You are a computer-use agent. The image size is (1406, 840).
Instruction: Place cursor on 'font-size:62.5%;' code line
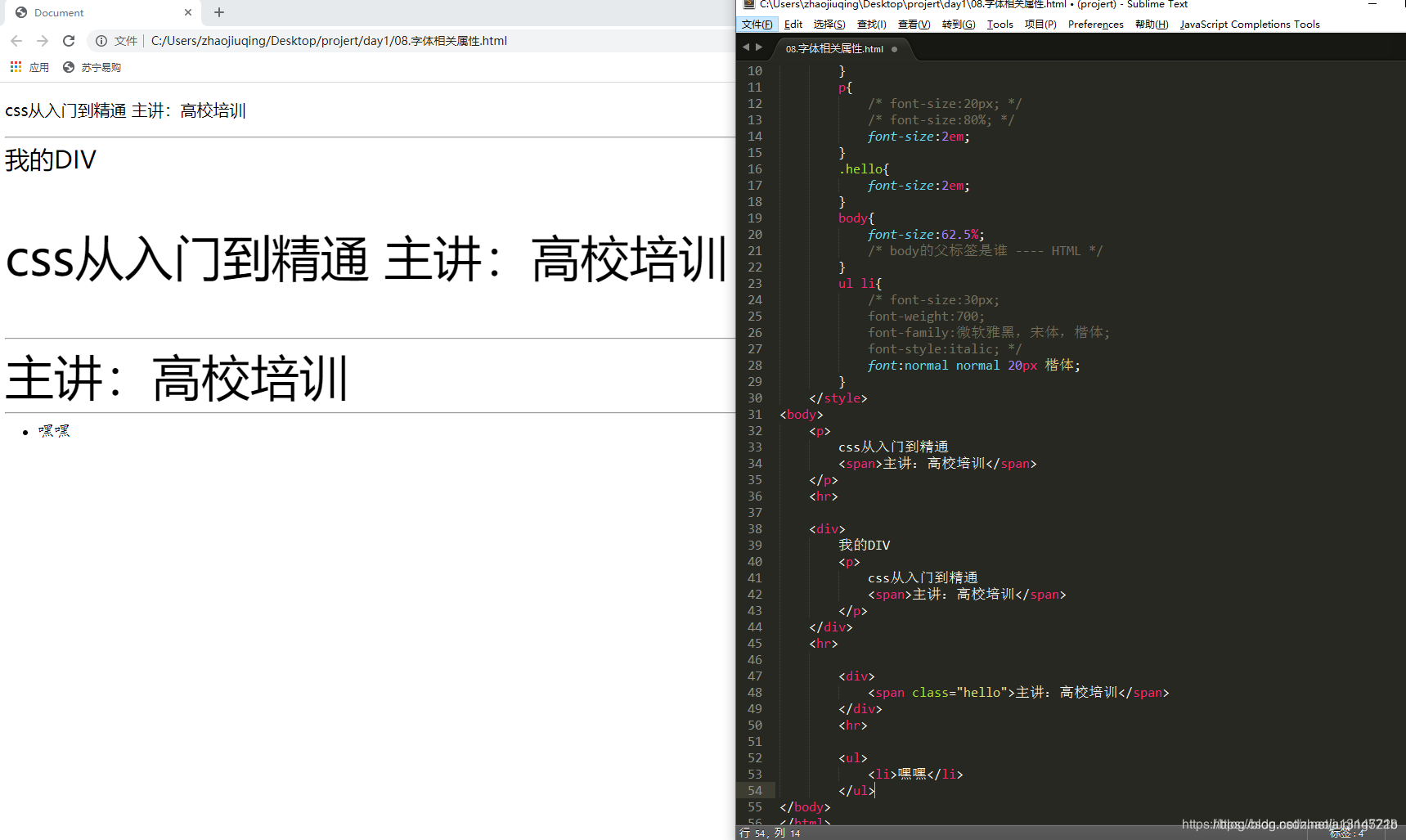coord(926,235)
